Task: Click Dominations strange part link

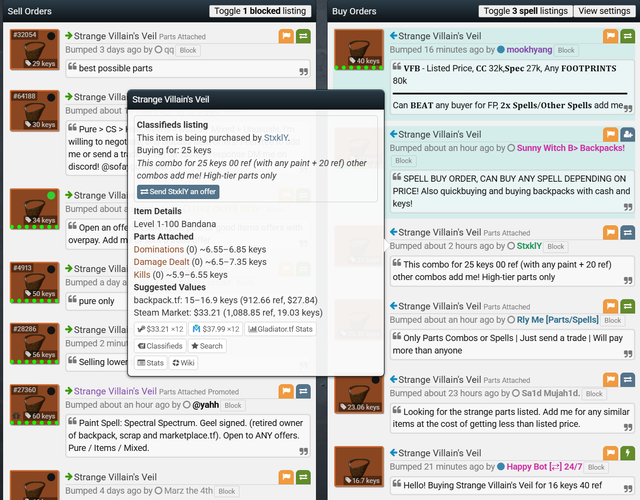Action: [x=159, y=249]
